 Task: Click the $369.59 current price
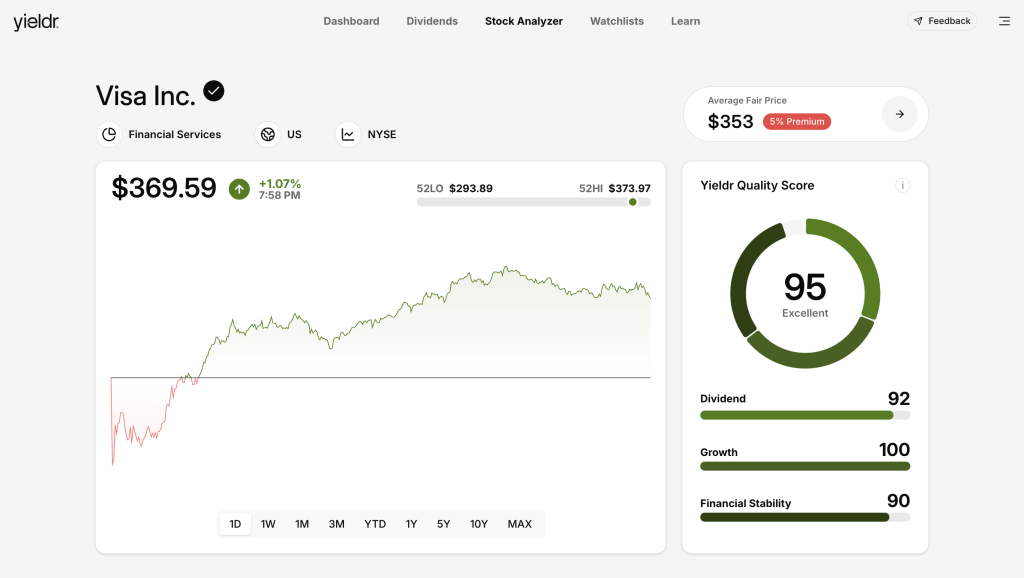point(164,188)
